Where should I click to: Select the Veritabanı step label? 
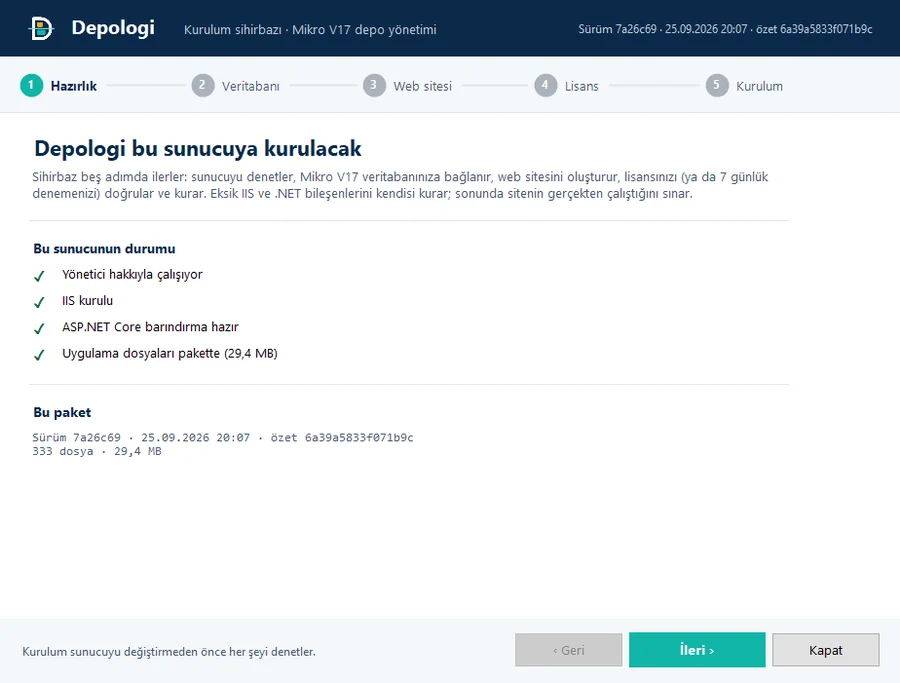tap(251, 86)
